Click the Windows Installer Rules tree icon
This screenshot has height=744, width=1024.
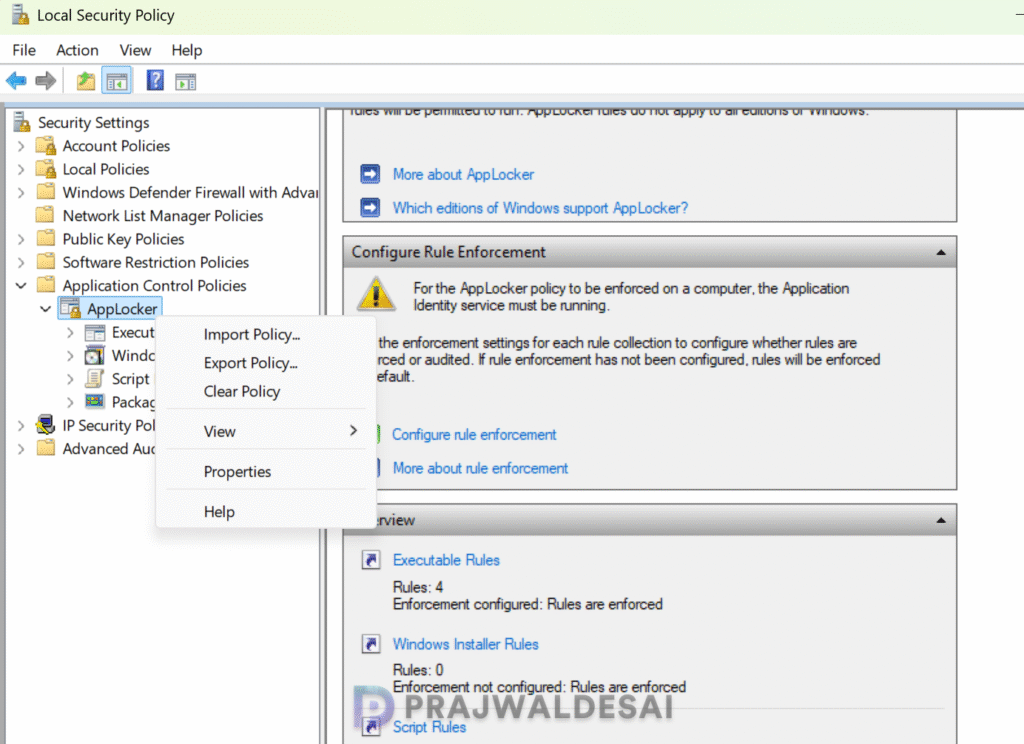[95, 355]
